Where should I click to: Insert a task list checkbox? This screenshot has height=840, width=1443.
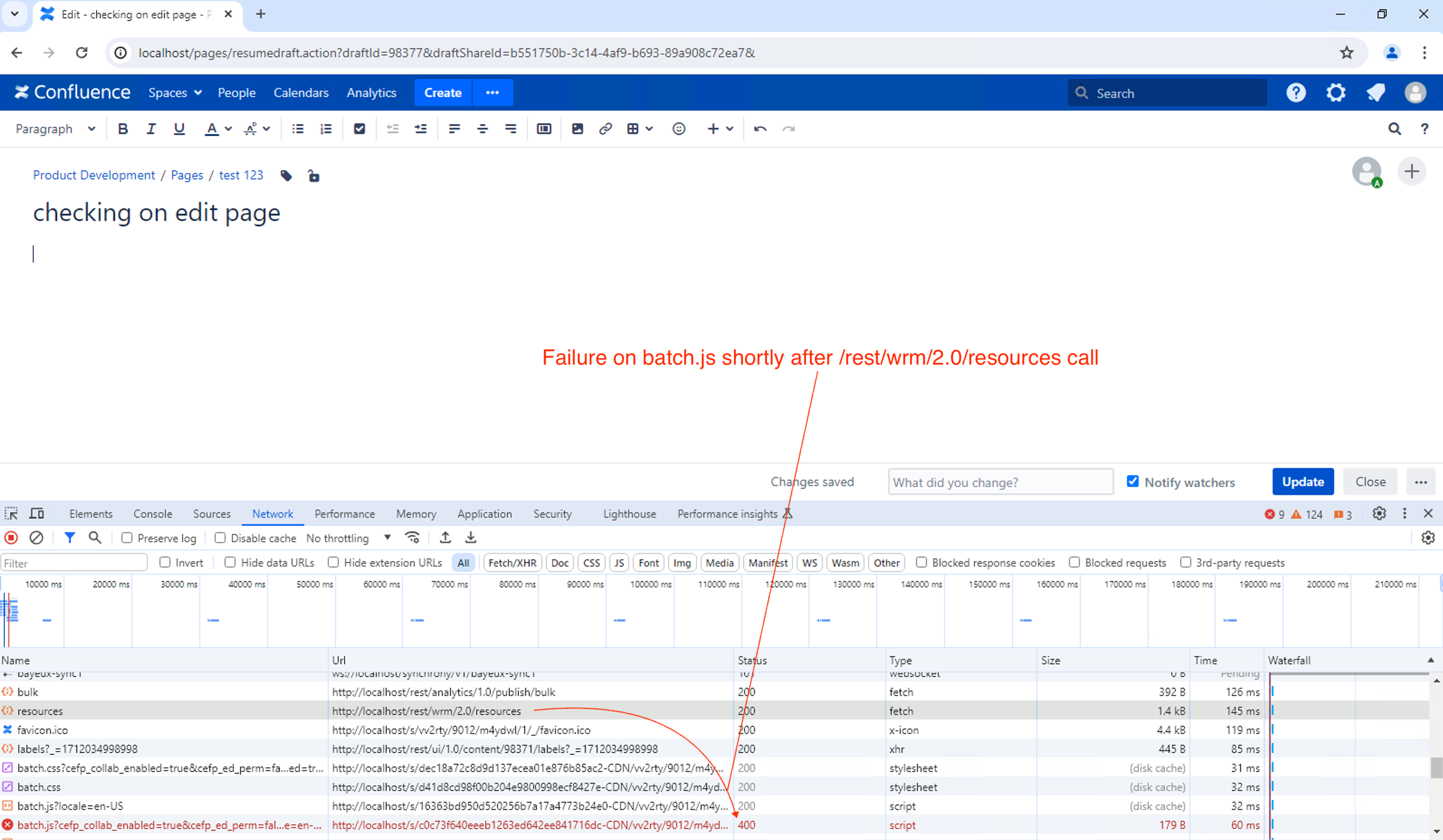coord(359,129)
